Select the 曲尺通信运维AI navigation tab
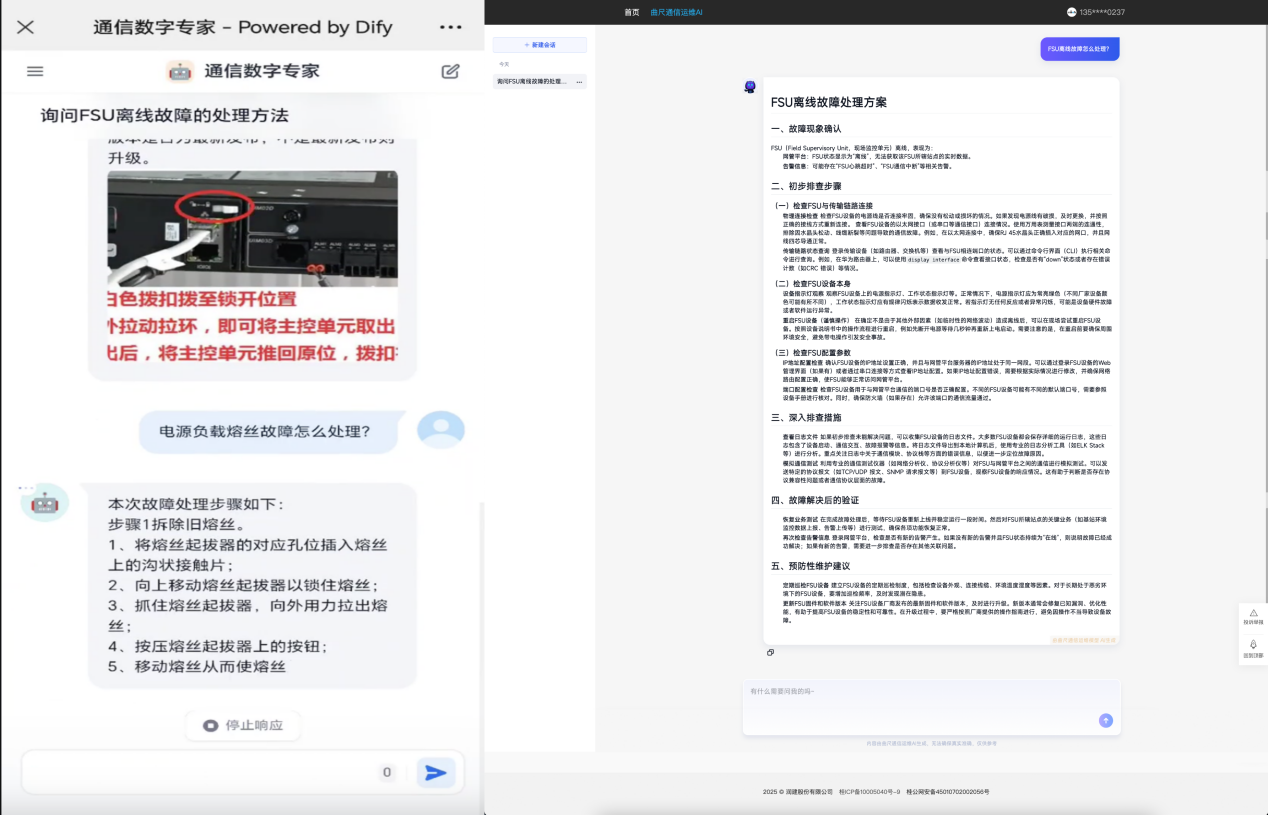This screenshot has height=815, width=1268. coord(676,12)
